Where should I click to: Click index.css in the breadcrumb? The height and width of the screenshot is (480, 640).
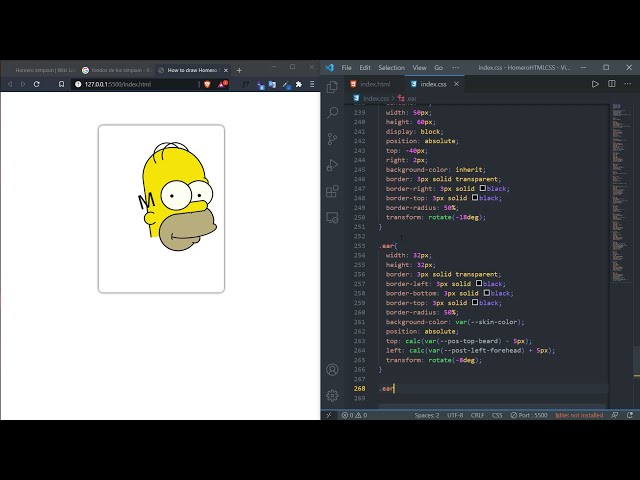376,98
